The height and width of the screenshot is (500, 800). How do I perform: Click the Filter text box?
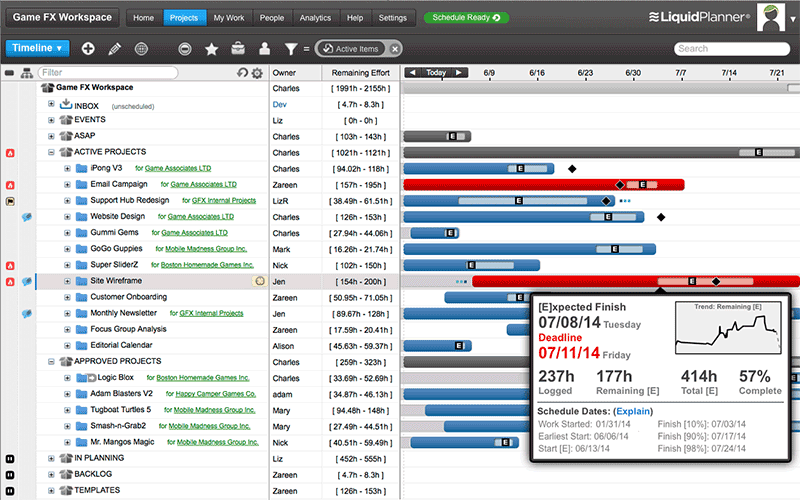click(108, 72)
